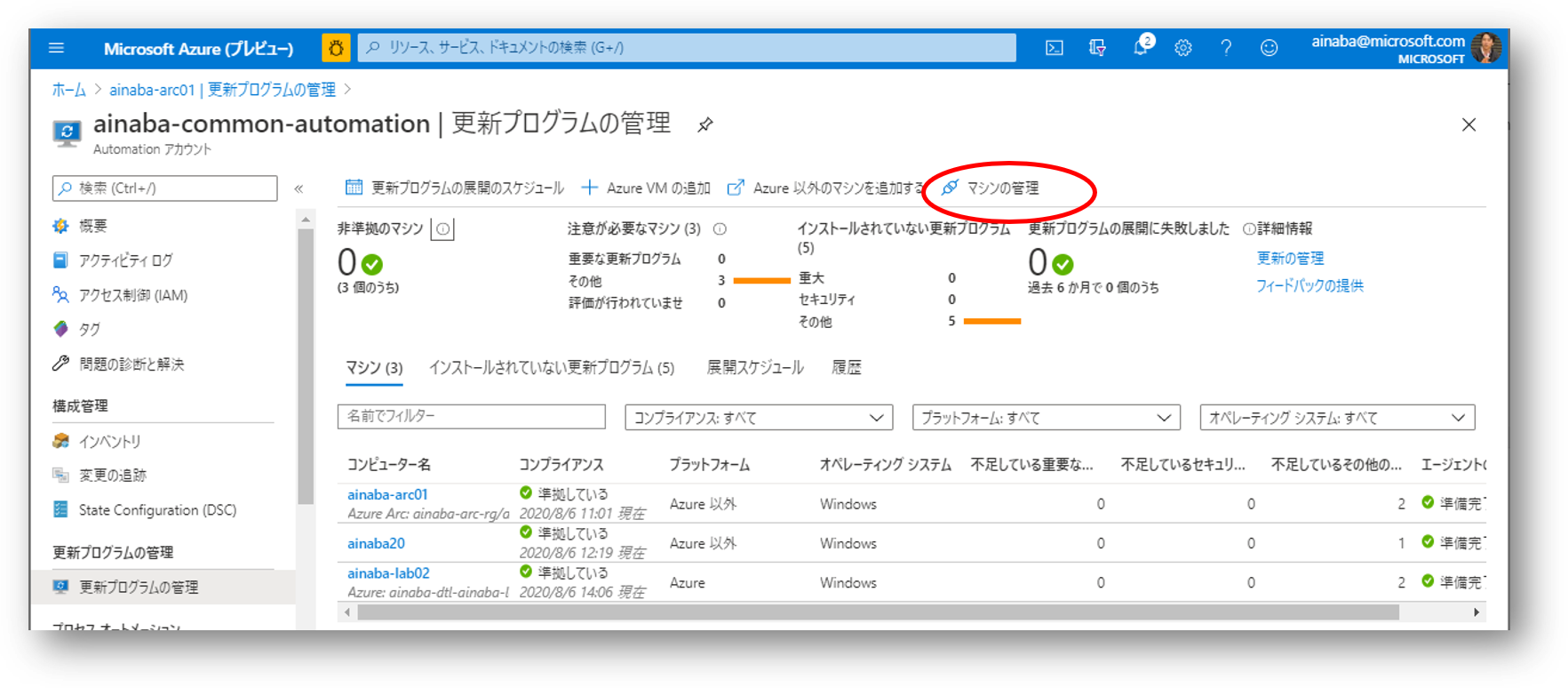Image resolution: width=1568 pixels, height=688 pixels.
Task: Open Cloud Shell icon
Action: coord(1055,48)
